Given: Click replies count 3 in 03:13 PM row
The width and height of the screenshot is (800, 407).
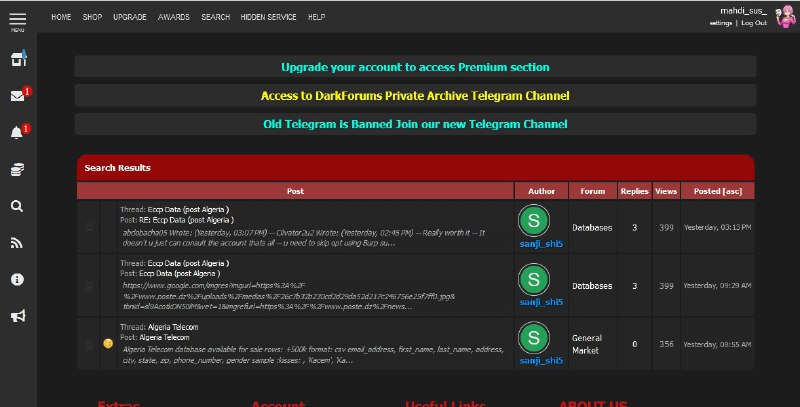Looking at the screenshot, I should (635, 227).
